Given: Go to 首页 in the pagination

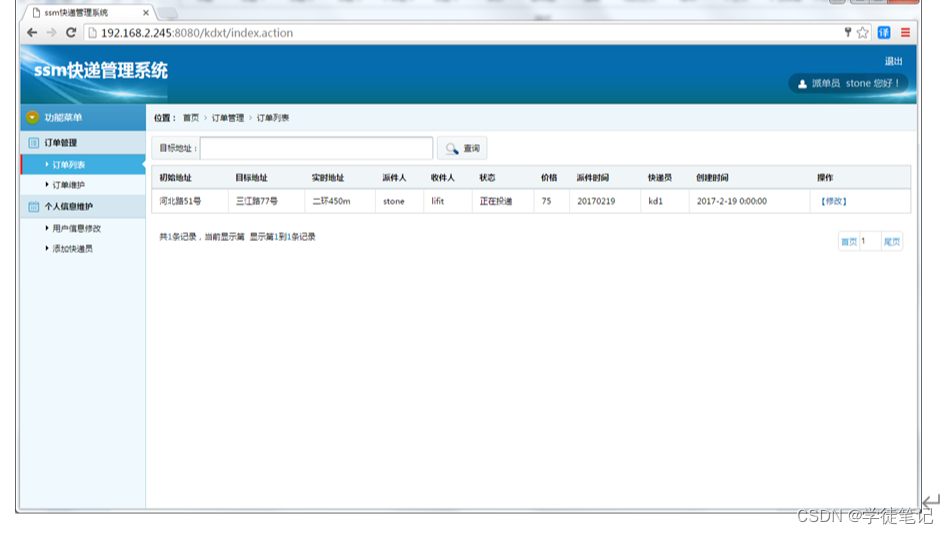Looking at the screenshot, I should point(849,242).
